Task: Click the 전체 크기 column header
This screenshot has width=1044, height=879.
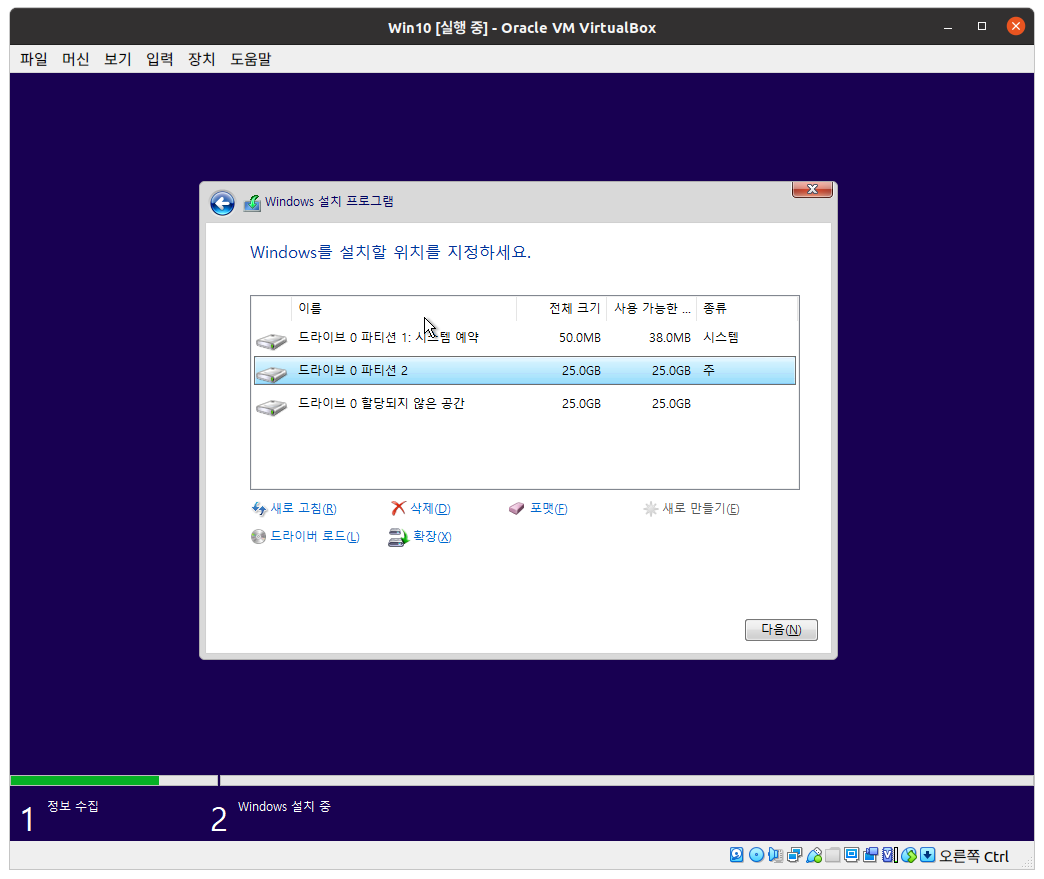Action: click(x=561, y=308)
